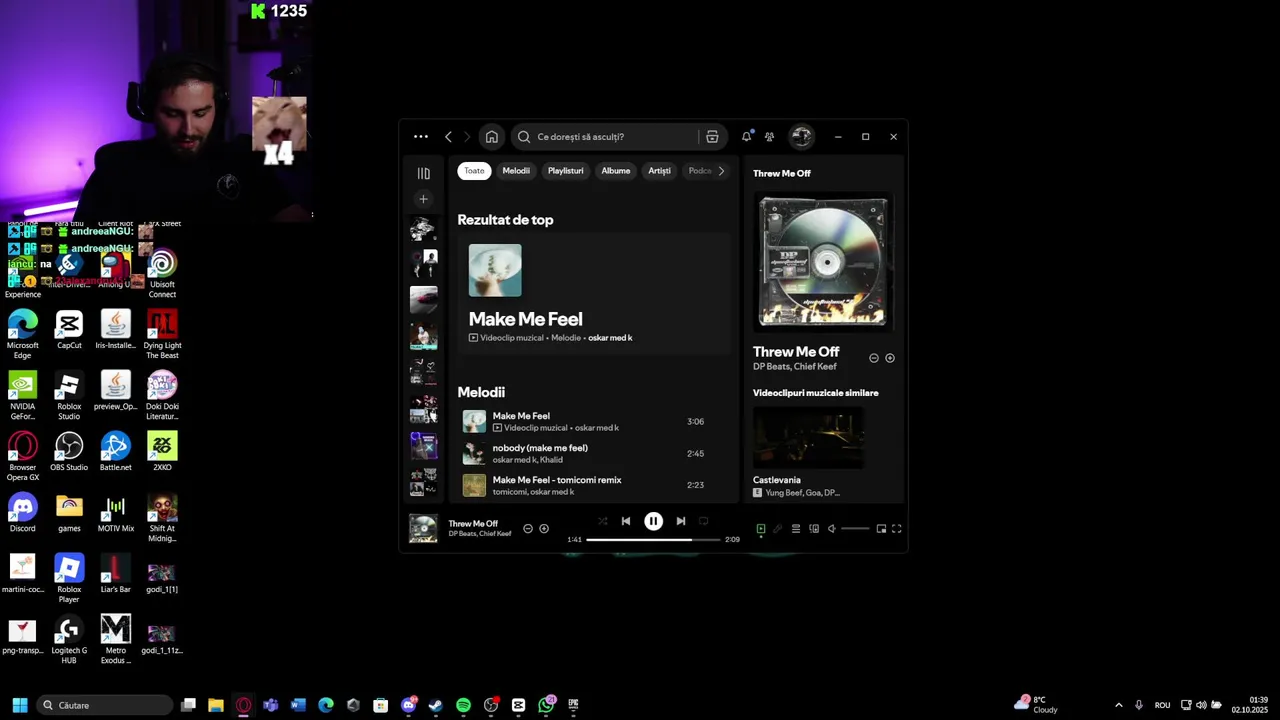Click minus icon next to player bar track
1280x720 pixels.
pos(528,529)
